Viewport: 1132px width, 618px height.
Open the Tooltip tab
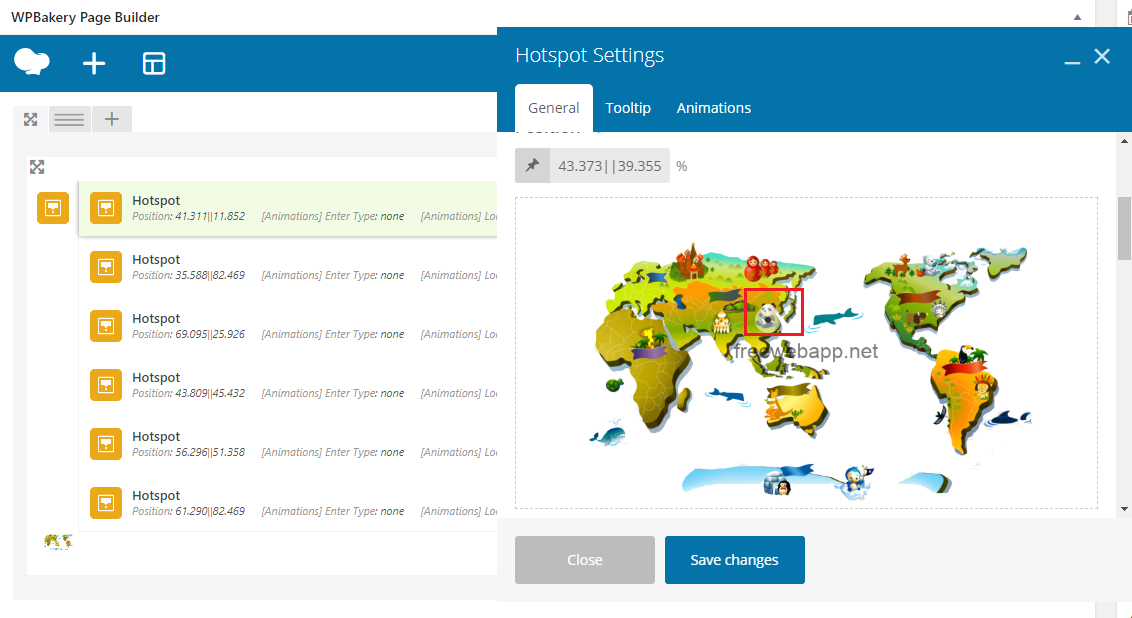(x=628, y=108)
